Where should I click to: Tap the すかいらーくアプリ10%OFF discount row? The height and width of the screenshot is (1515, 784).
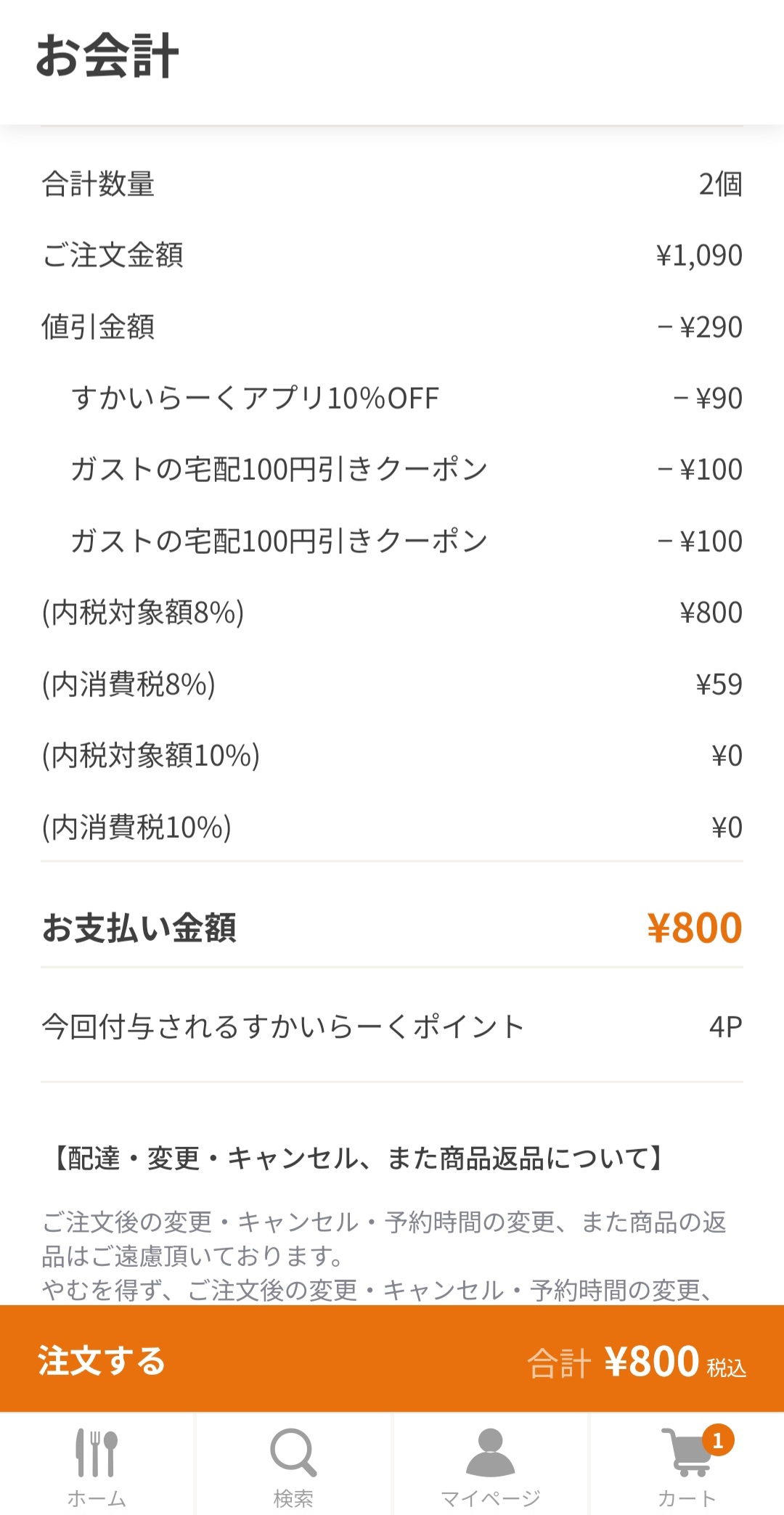click(256, 399)
